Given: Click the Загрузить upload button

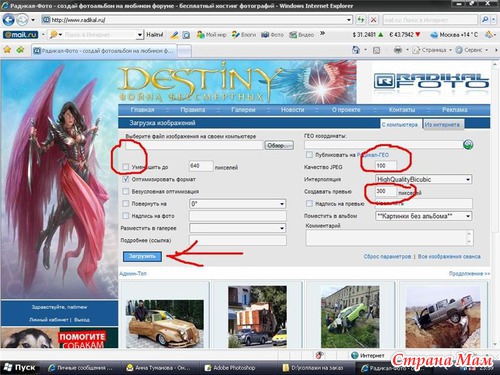Looking at the screenshot, I should 142,256.
